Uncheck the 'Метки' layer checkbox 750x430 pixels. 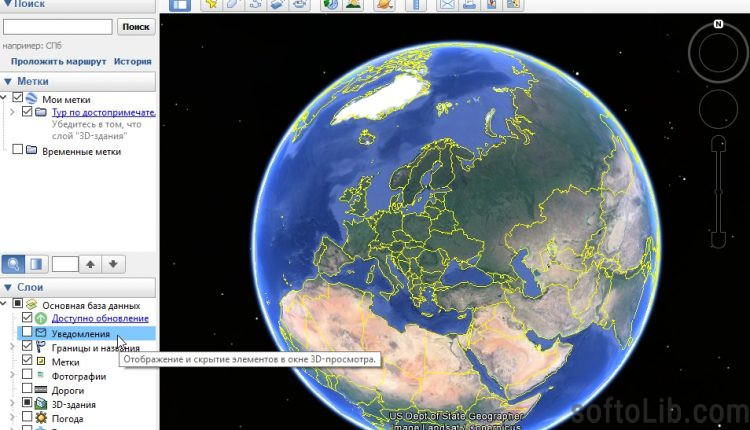click(x=27, y=360)
